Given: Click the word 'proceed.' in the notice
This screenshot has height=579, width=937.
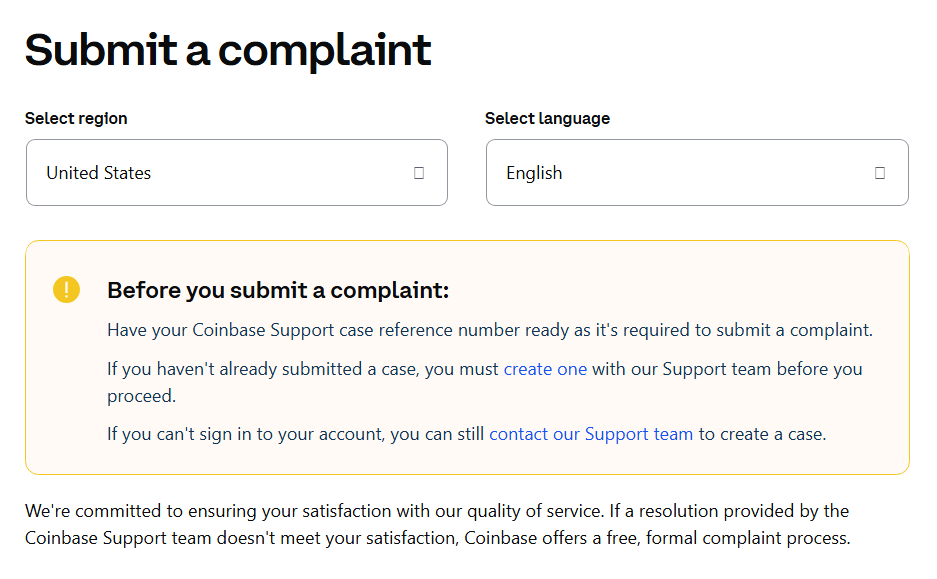Looking at the screenshot, I should click(141, 396).
